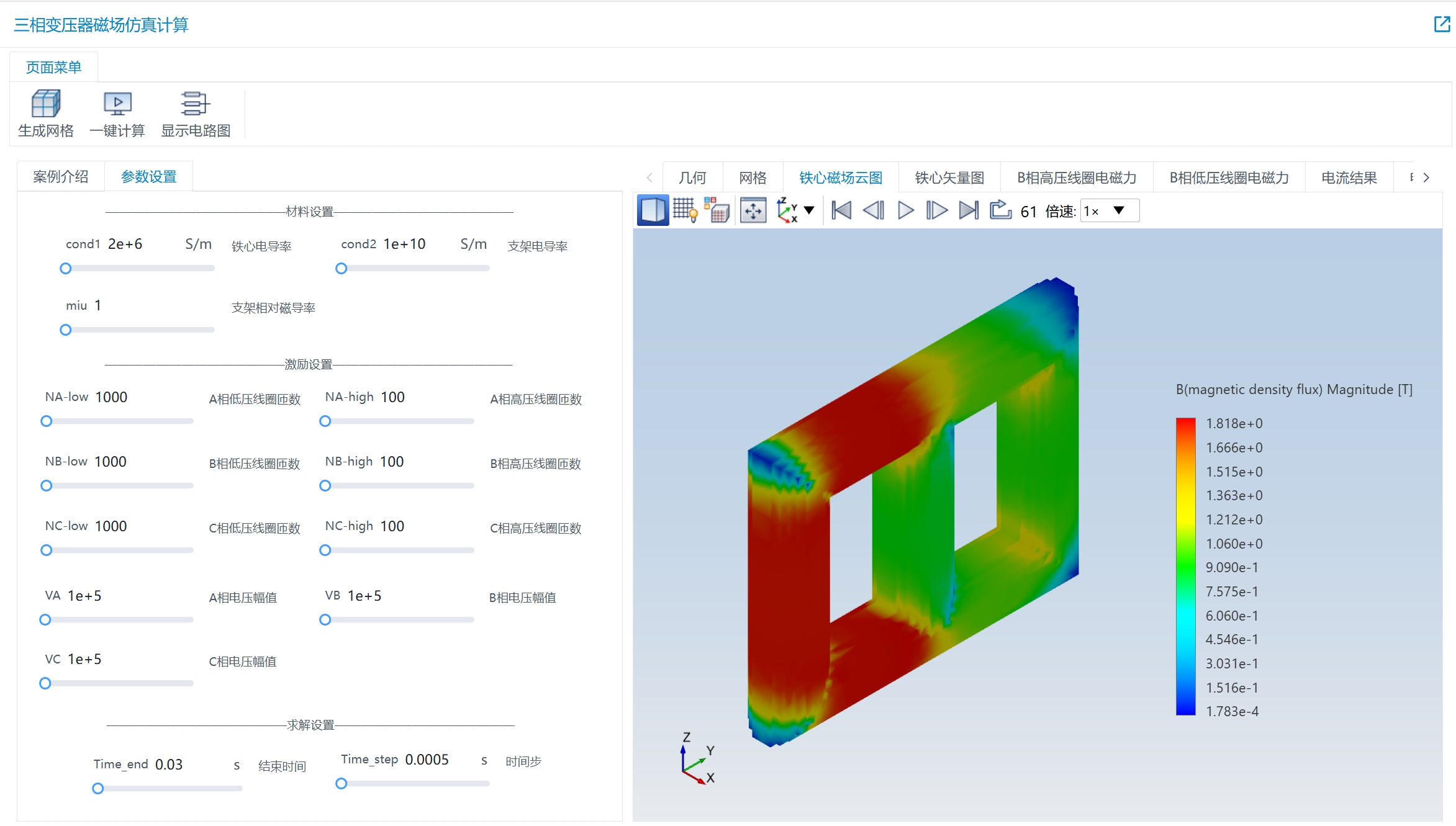Play the field animation
This screenshot has height=826, width=1456.
(906, 210)
